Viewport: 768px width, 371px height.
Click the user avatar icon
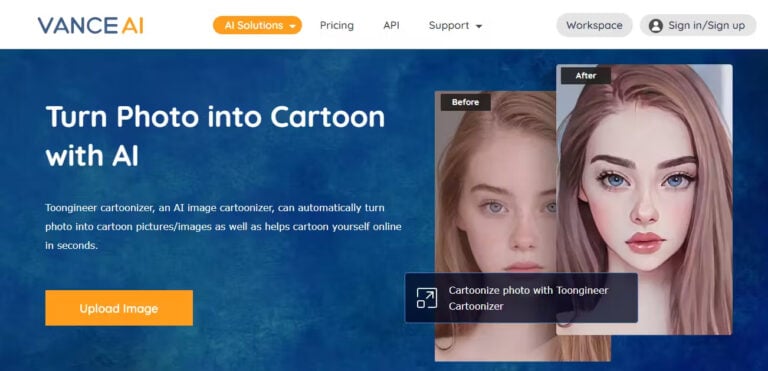coord(655,26)
